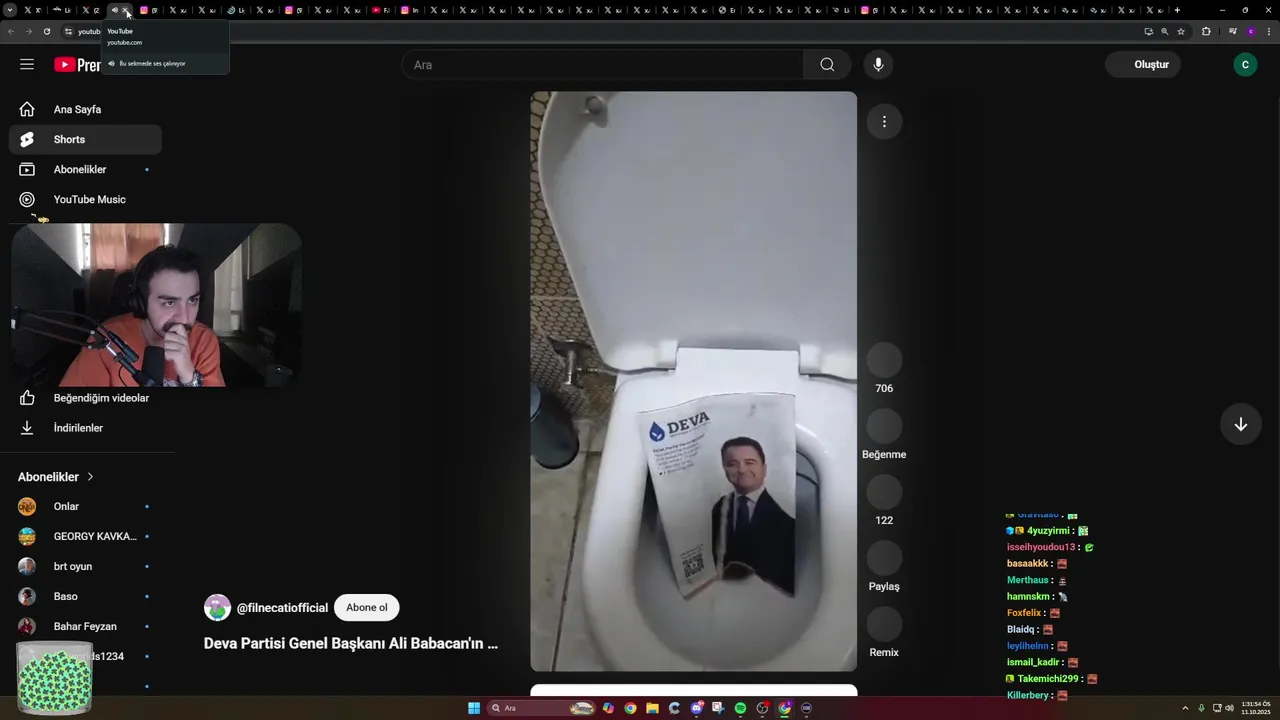Open YouTube Music from sidebar
Screen dimensions: 1280x720
pos(85,199)
